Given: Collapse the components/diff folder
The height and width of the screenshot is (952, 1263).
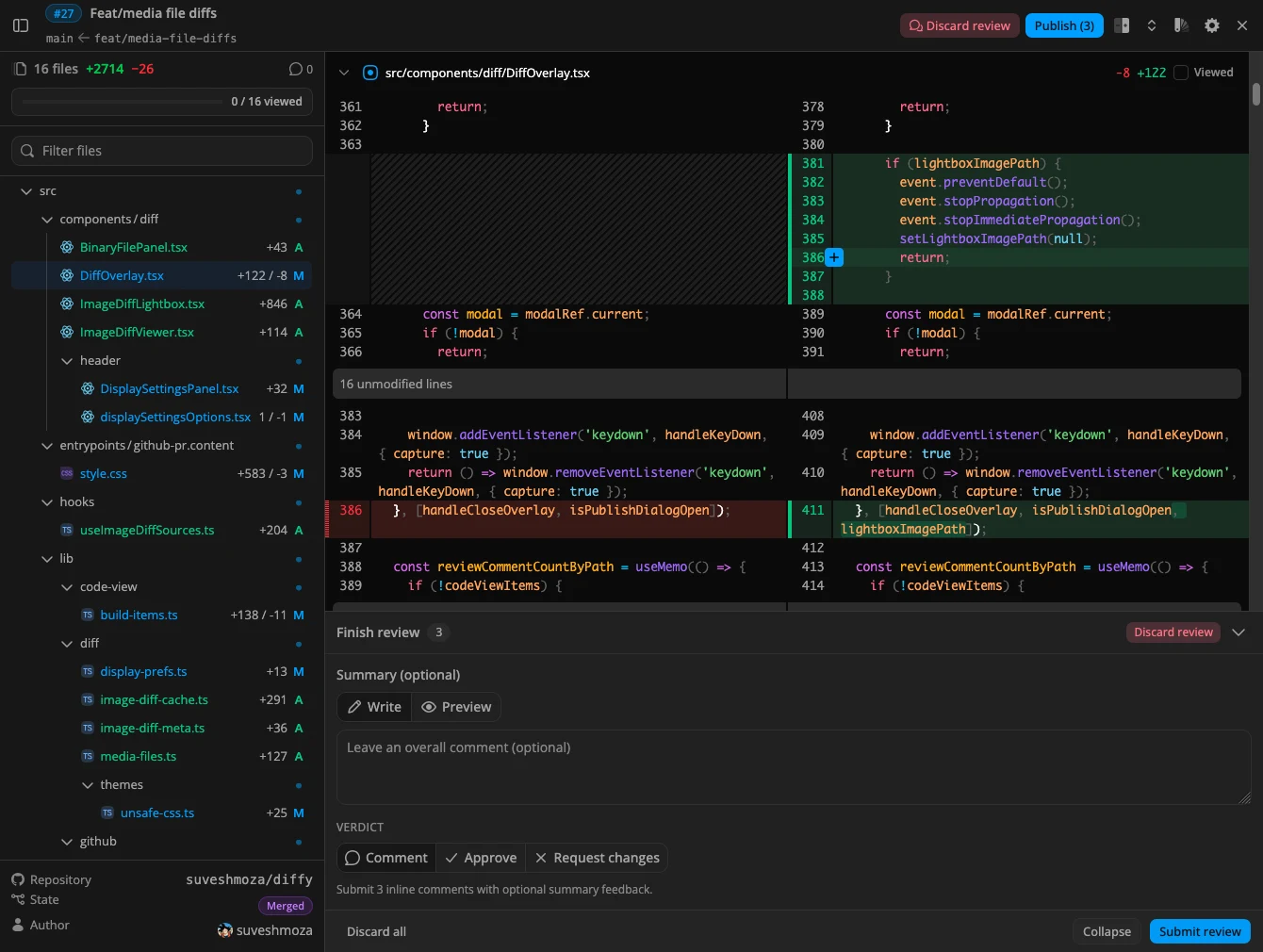Looking at the screenshot, I should pos(47,219).
